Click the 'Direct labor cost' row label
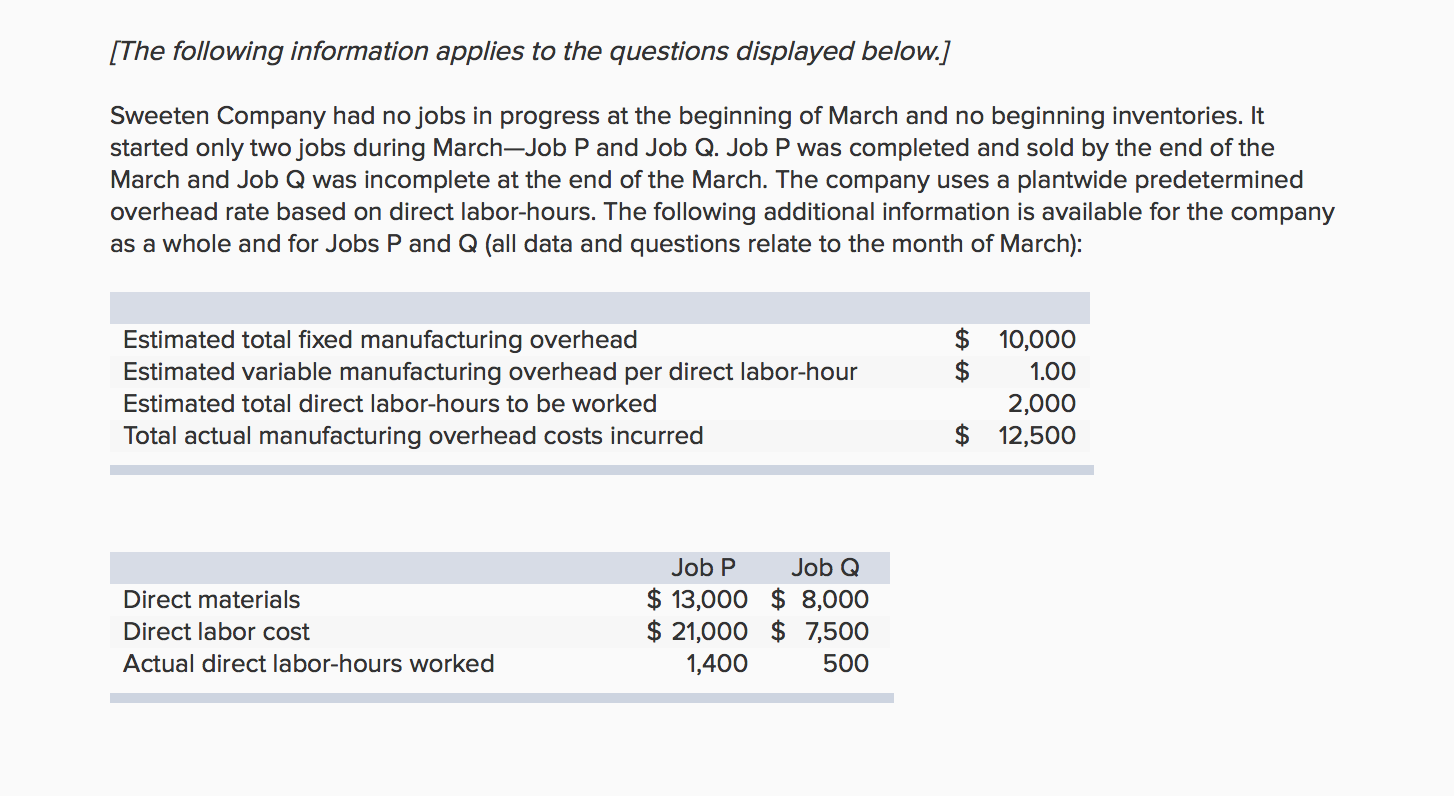Viewport: 1454px width, 796px height. tap(216, 632)
